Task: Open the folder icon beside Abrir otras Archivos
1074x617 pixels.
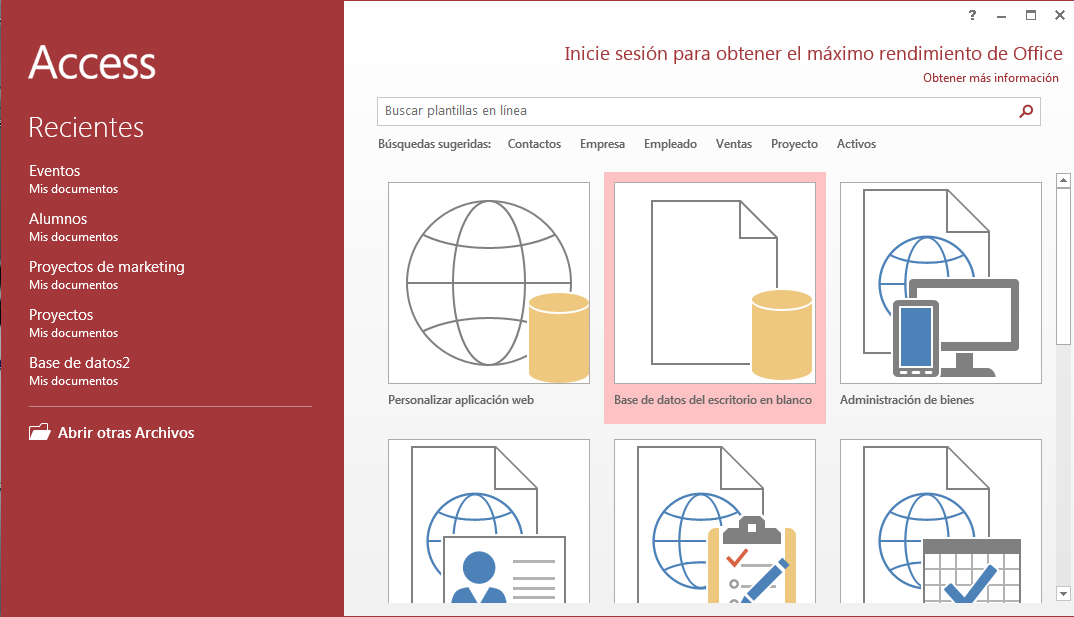Action: click(39, 433)
